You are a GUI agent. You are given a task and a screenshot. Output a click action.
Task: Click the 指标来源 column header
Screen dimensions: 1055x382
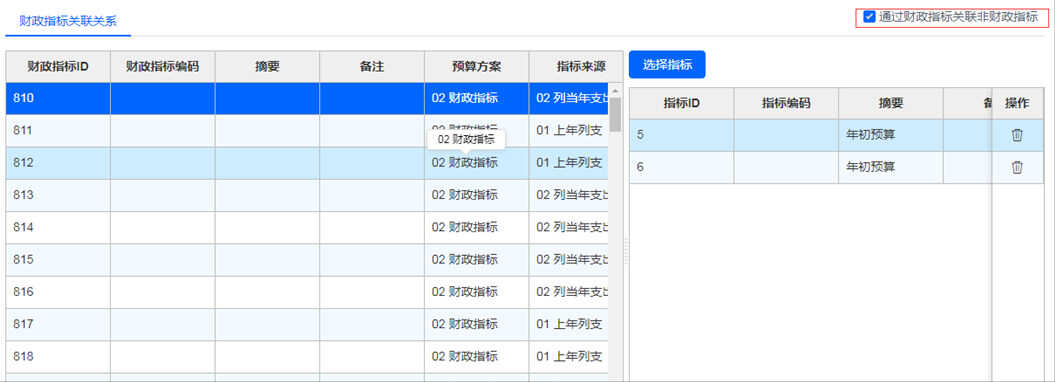[x=576, y=67]
